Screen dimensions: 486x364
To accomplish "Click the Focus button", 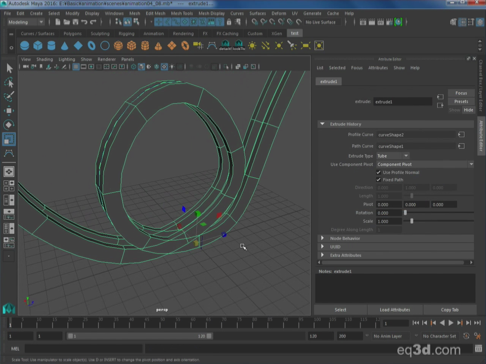I will [461, 93].
